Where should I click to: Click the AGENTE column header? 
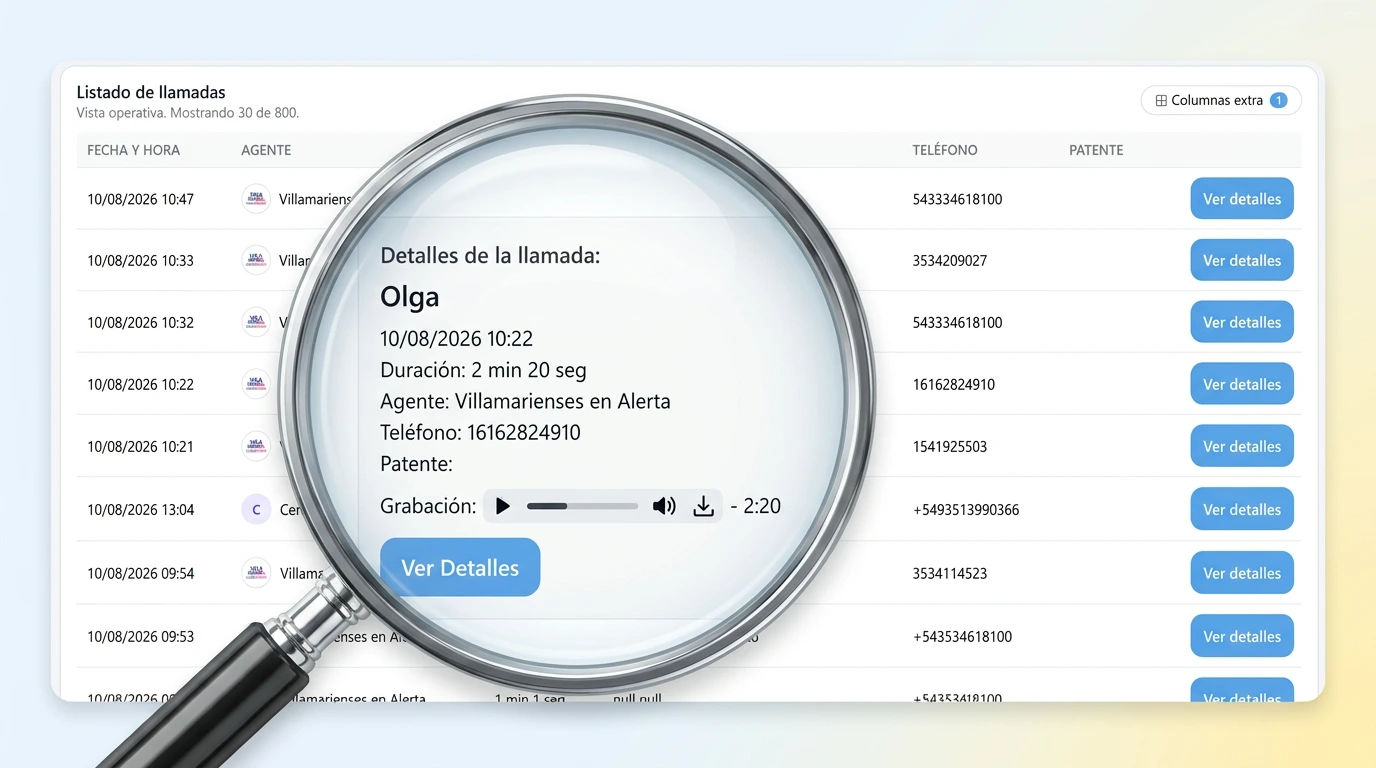(x=266, y=150)
